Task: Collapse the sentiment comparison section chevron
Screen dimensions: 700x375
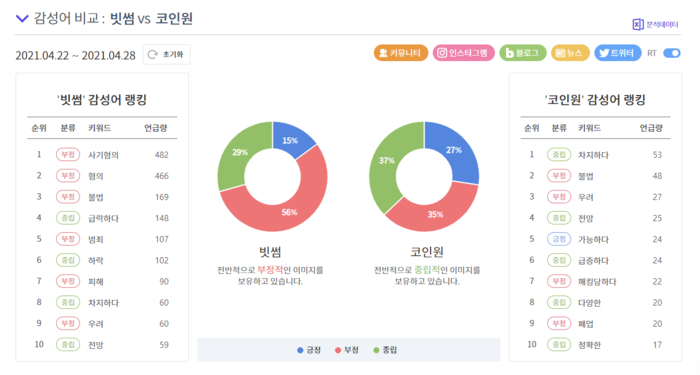Action: point(22,18)
